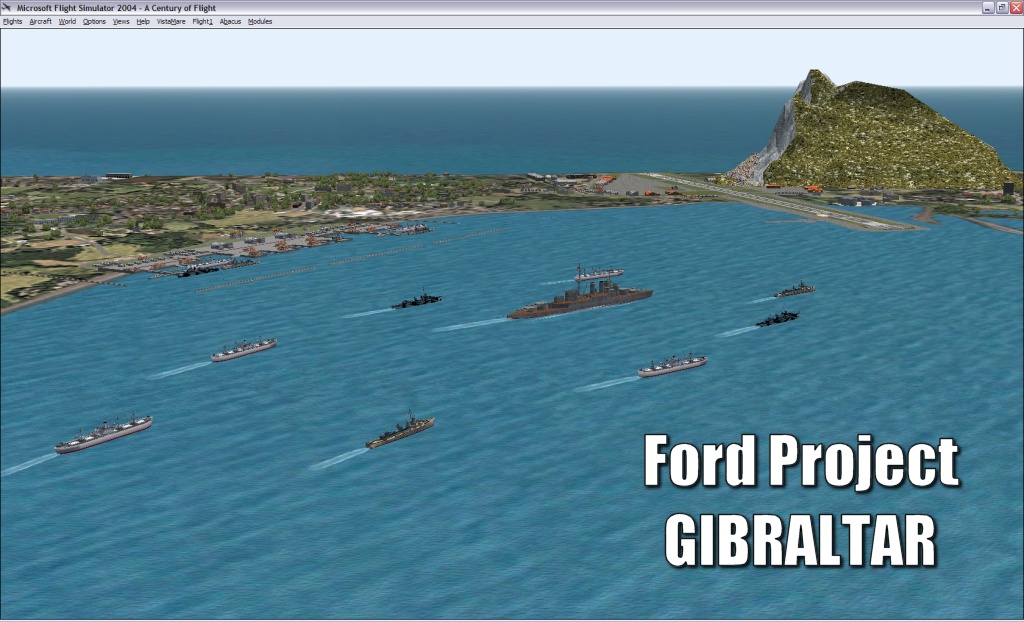Click the Flight Simulator title bar airplane icon
This screenshot has width=1024, height=622.
pos(7,7)
